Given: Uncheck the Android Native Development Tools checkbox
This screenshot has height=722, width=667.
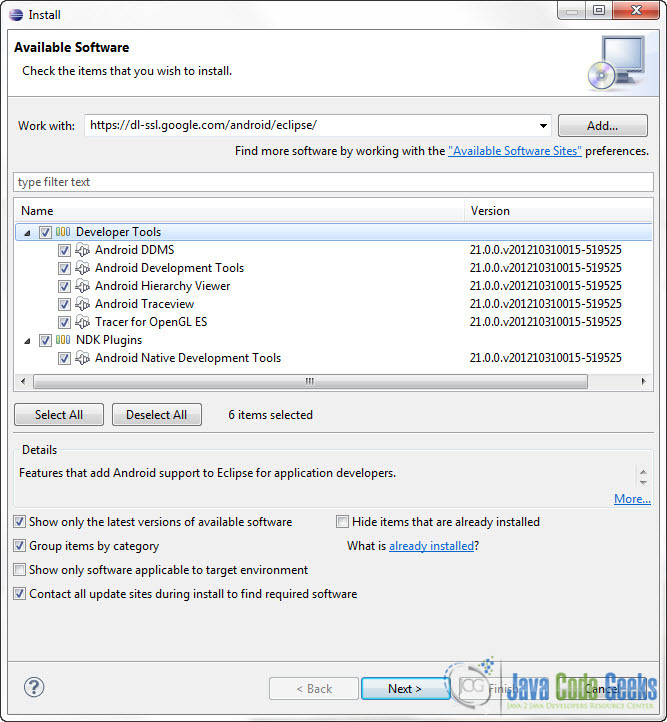Looking at the screenshot, I should [64, 359].
